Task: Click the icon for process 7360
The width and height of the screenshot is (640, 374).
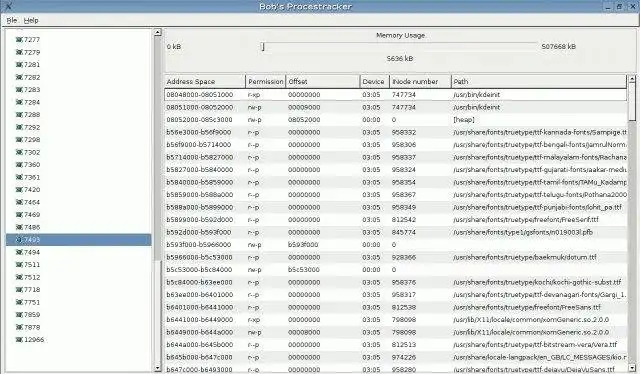Action: (x=19, y=165)
